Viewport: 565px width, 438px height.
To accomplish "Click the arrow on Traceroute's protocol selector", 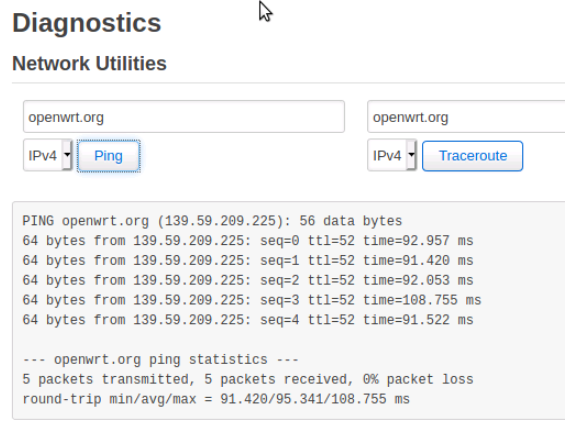I will [411, 155].
